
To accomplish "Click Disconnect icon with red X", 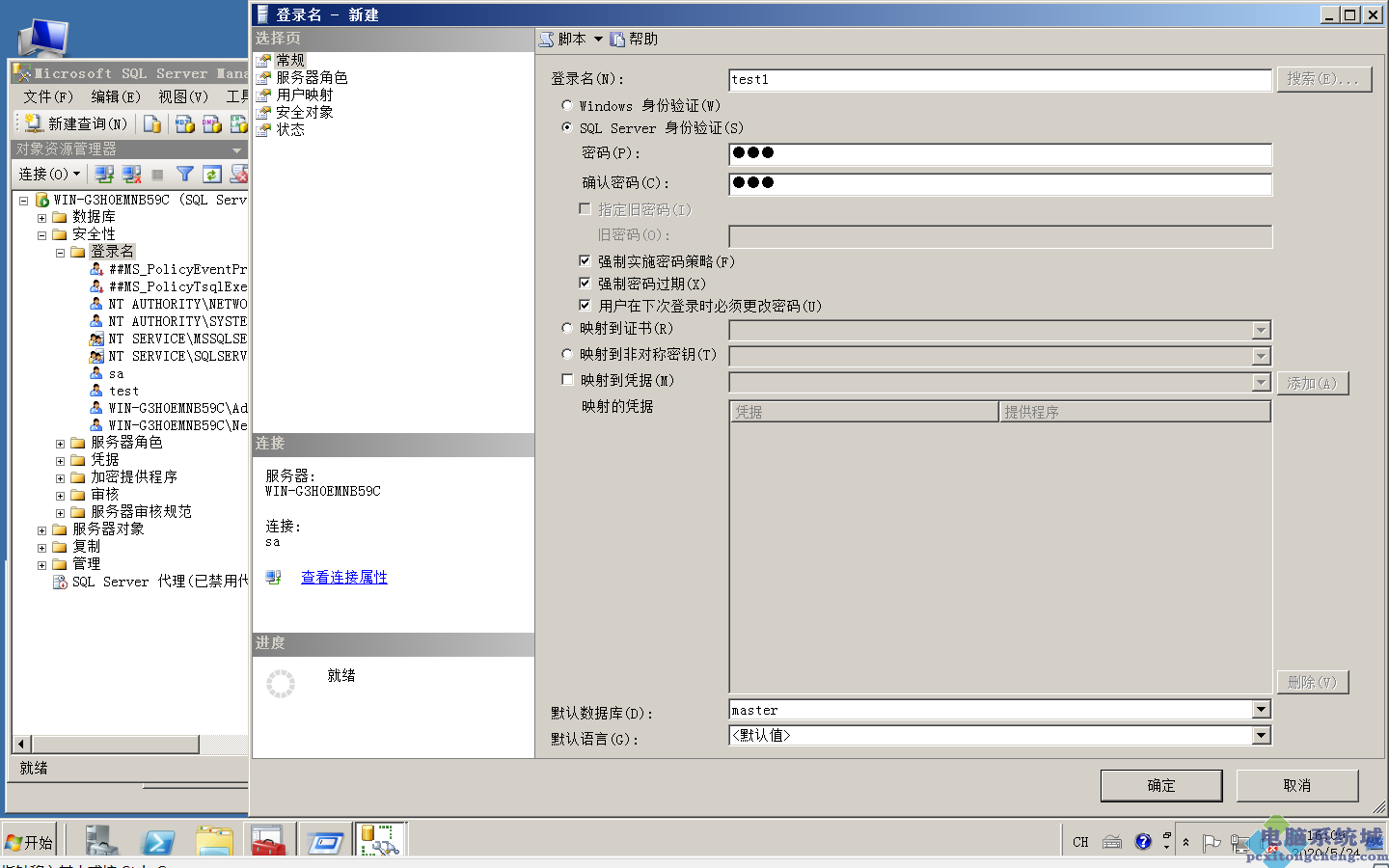I will (131, 174).
